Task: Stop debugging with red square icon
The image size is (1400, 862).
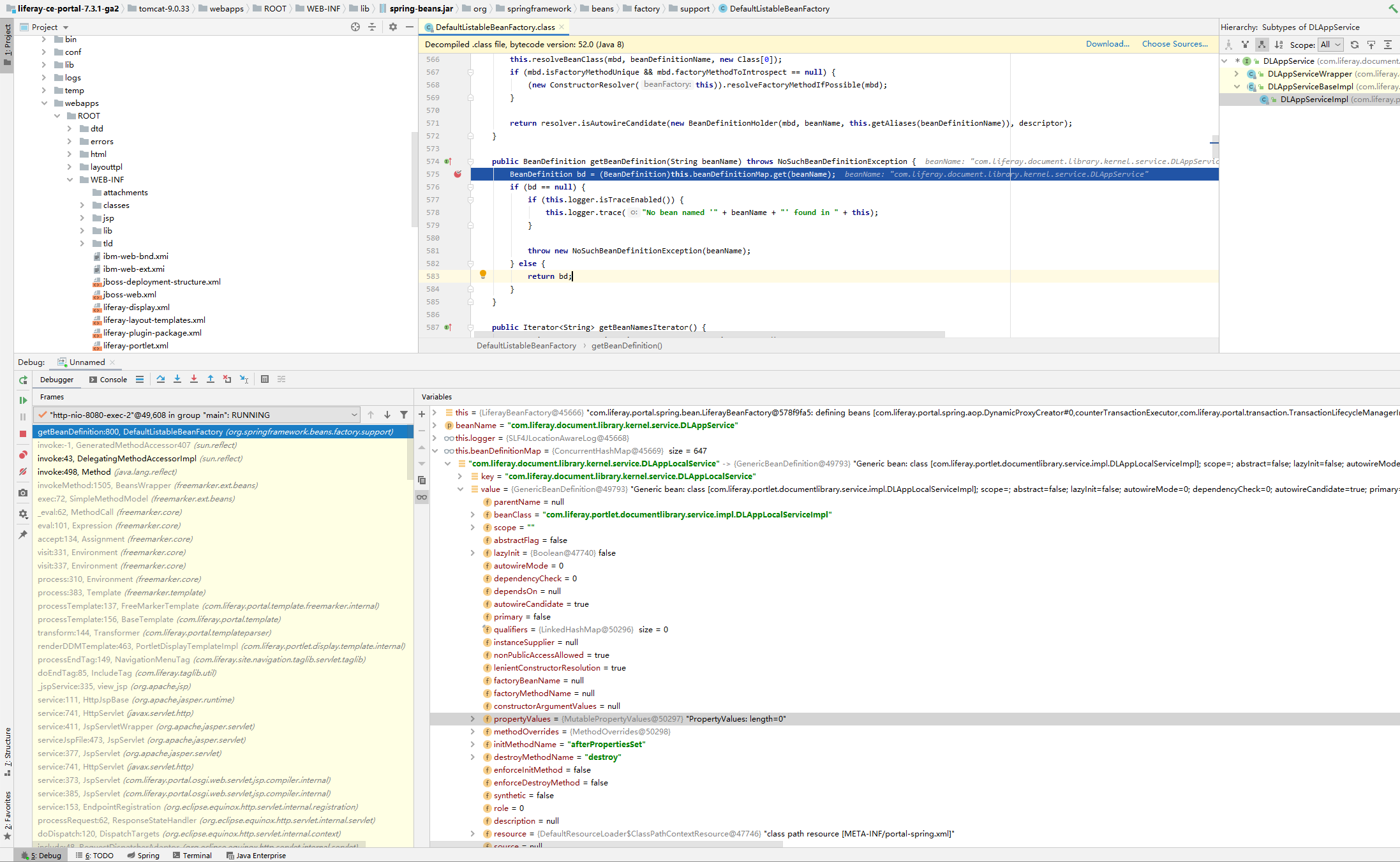Action: tap(23, 434)
